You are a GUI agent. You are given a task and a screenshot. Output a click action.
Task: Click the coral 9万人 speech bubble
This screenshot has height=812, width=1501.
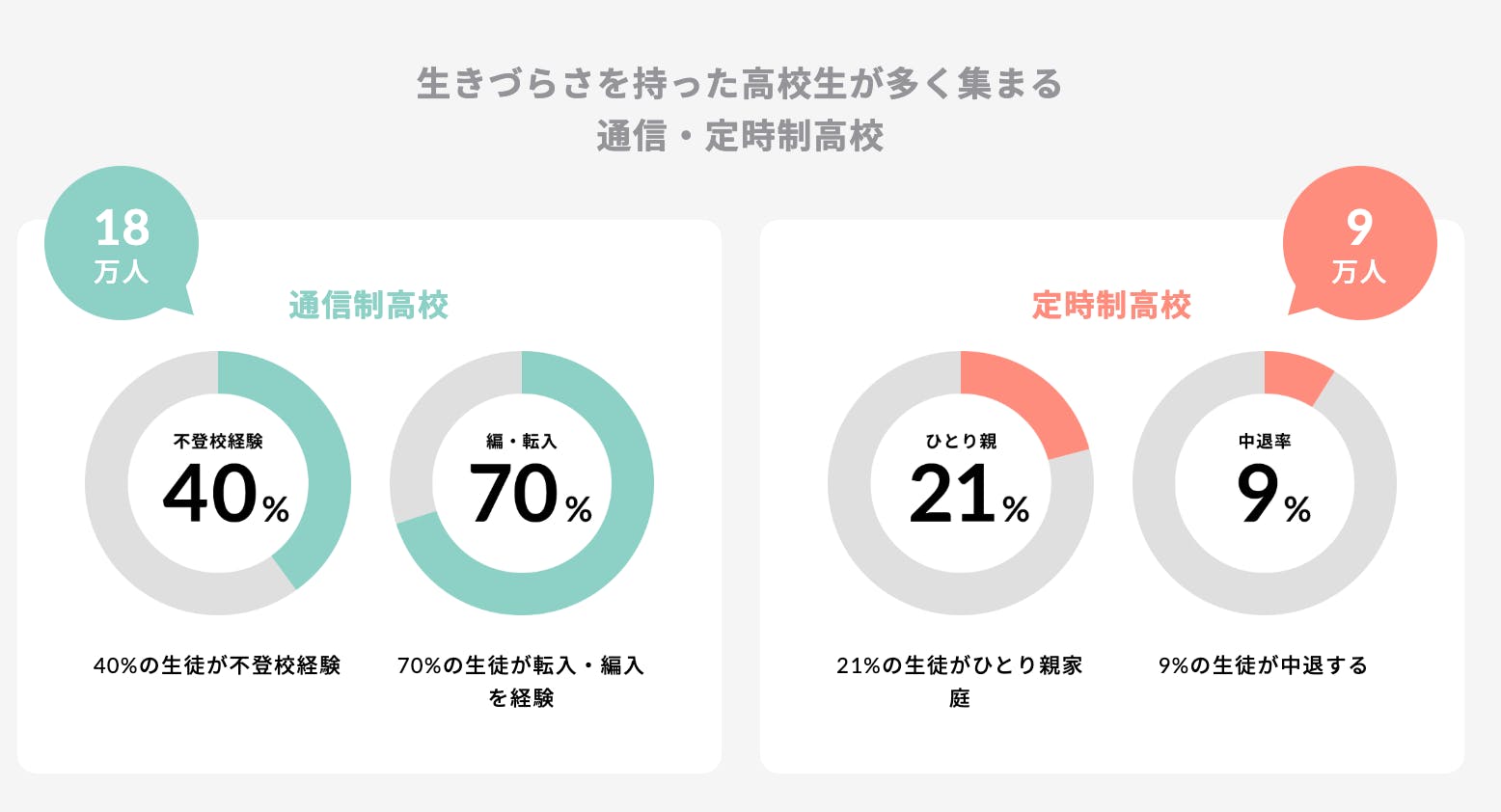(1359, 243)
